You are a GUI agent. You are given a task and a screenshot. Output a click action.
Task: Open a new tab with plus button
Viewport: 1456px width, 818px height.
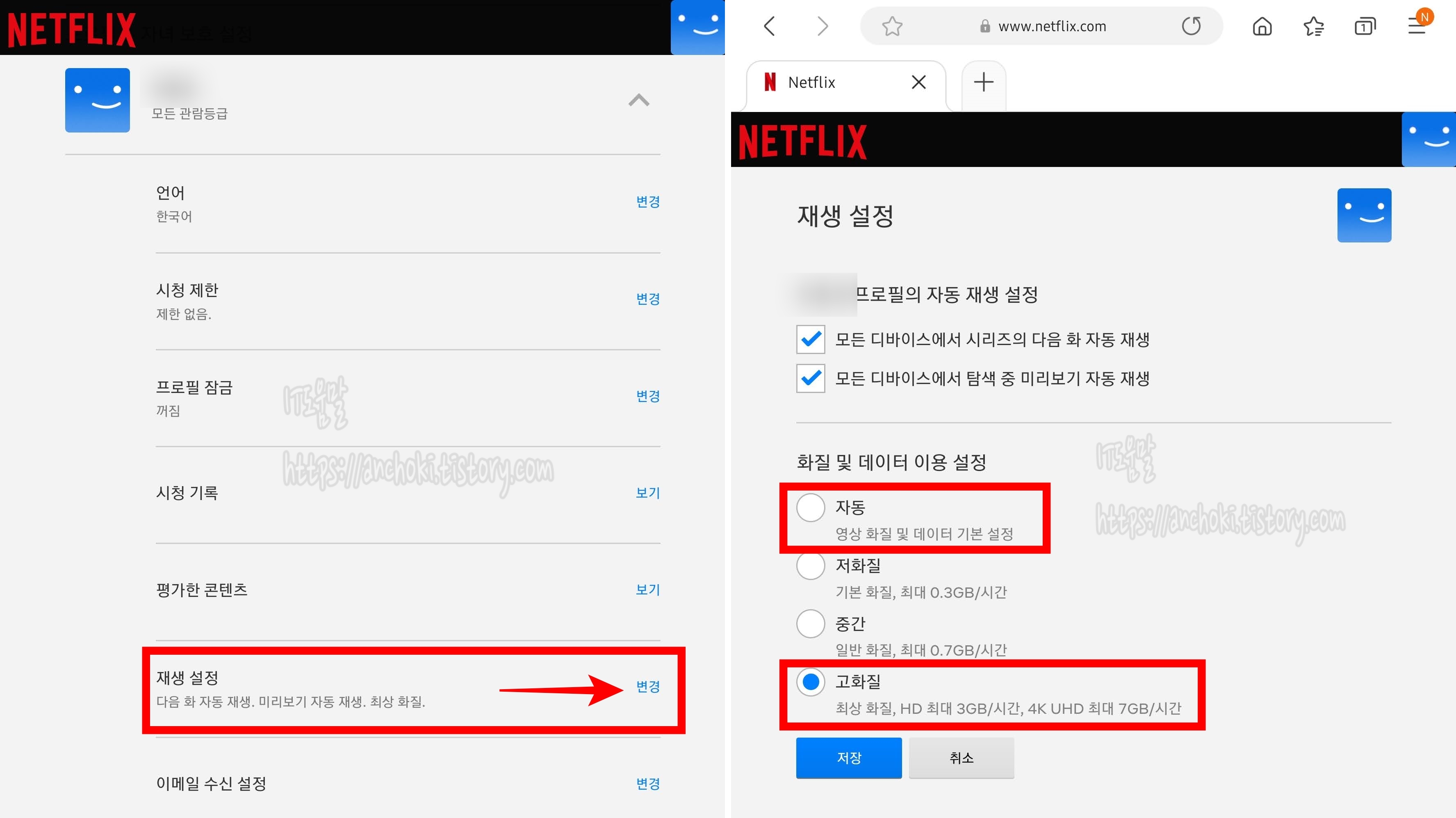(x=984, y=82)
